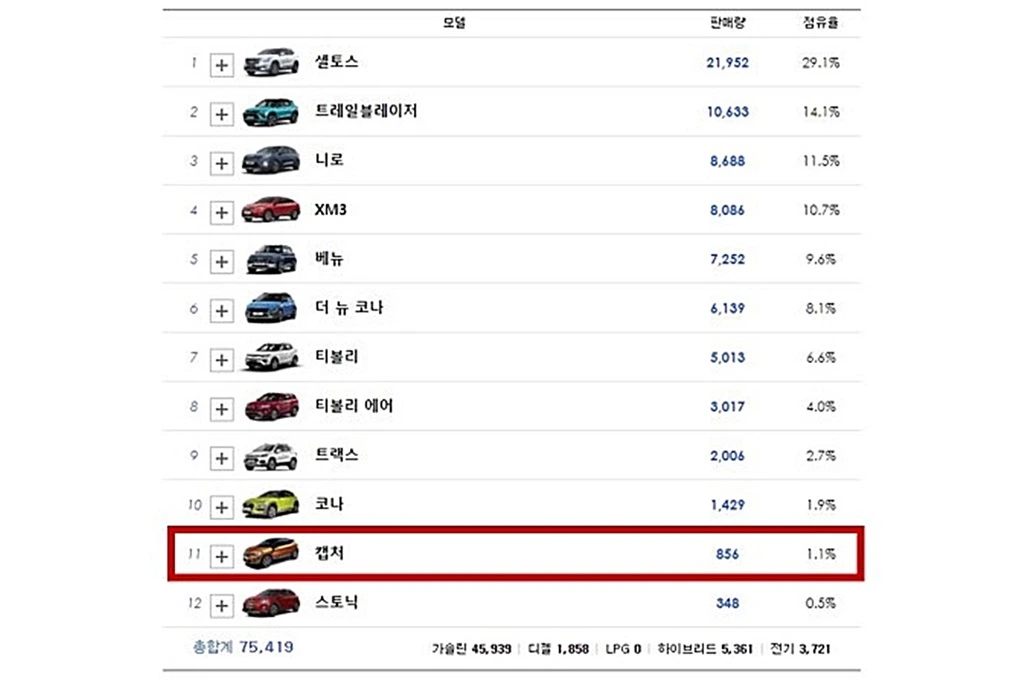
Task: Click the 총합계 75,419 total
Action: (243, 647)
